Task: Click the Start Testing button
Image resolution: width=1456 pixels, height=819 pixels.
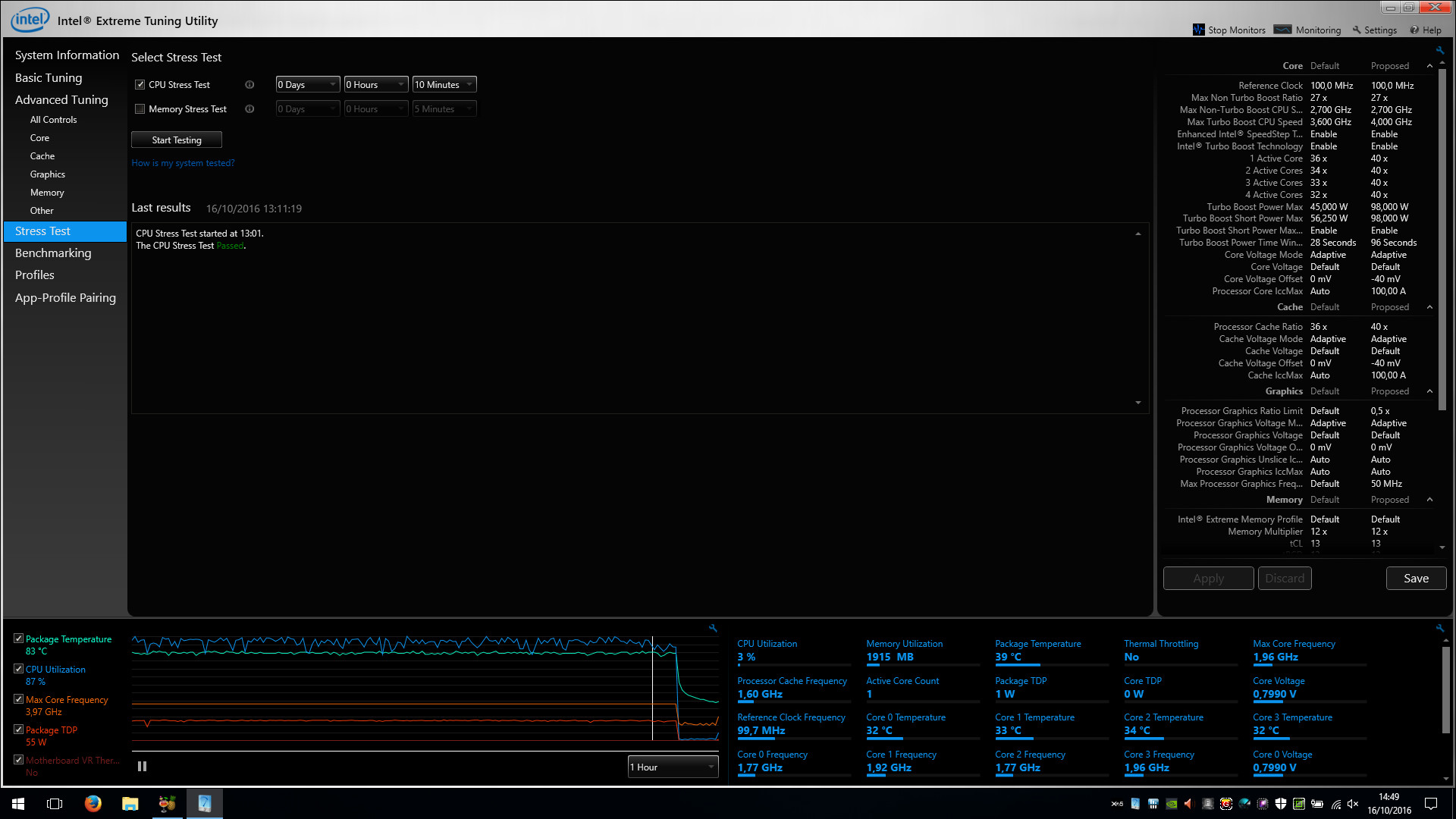Action: pyautogui.click(x=177, y=140)
